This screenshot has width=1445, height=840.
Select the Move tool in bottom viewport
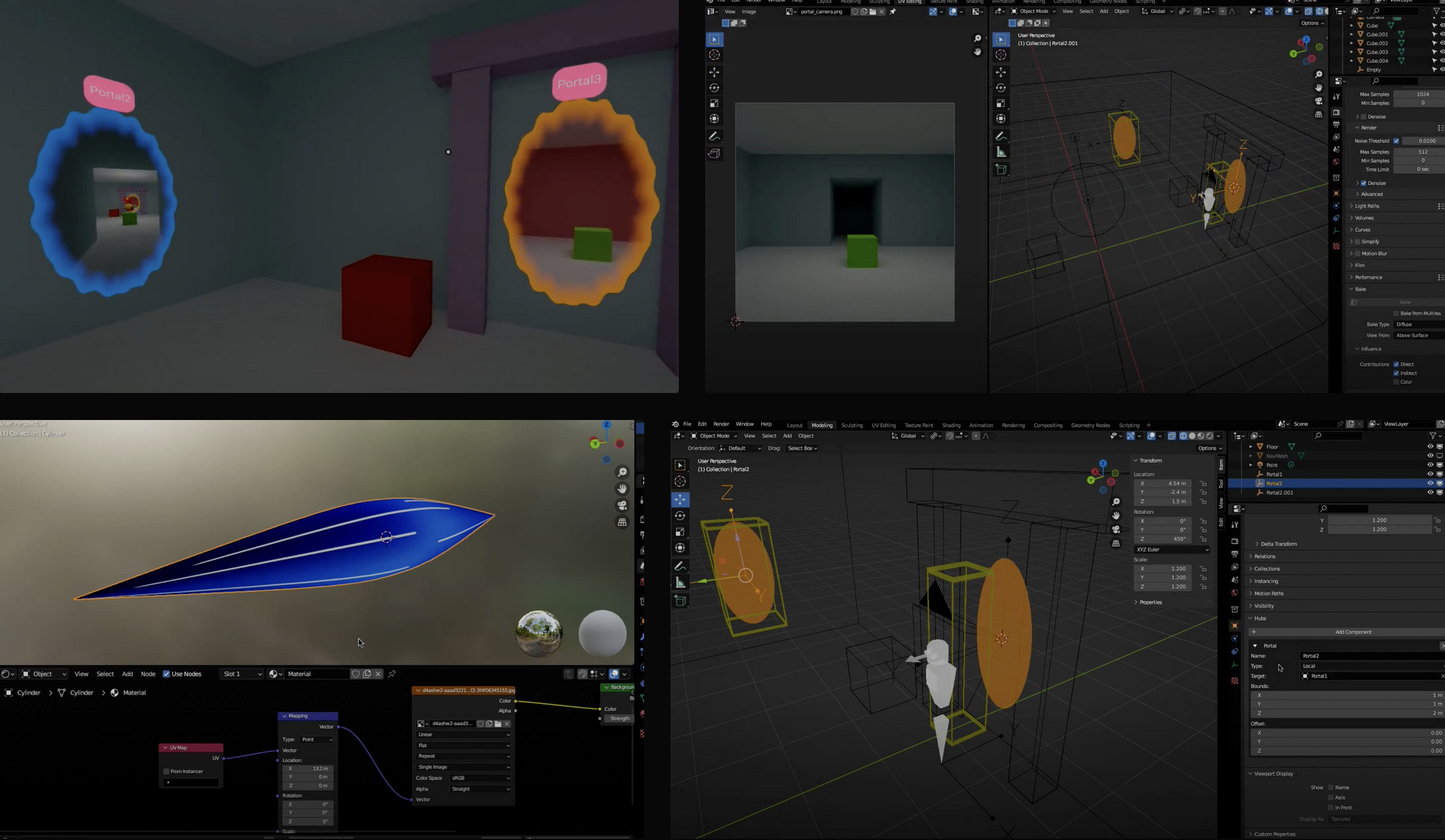coord(680,500)
